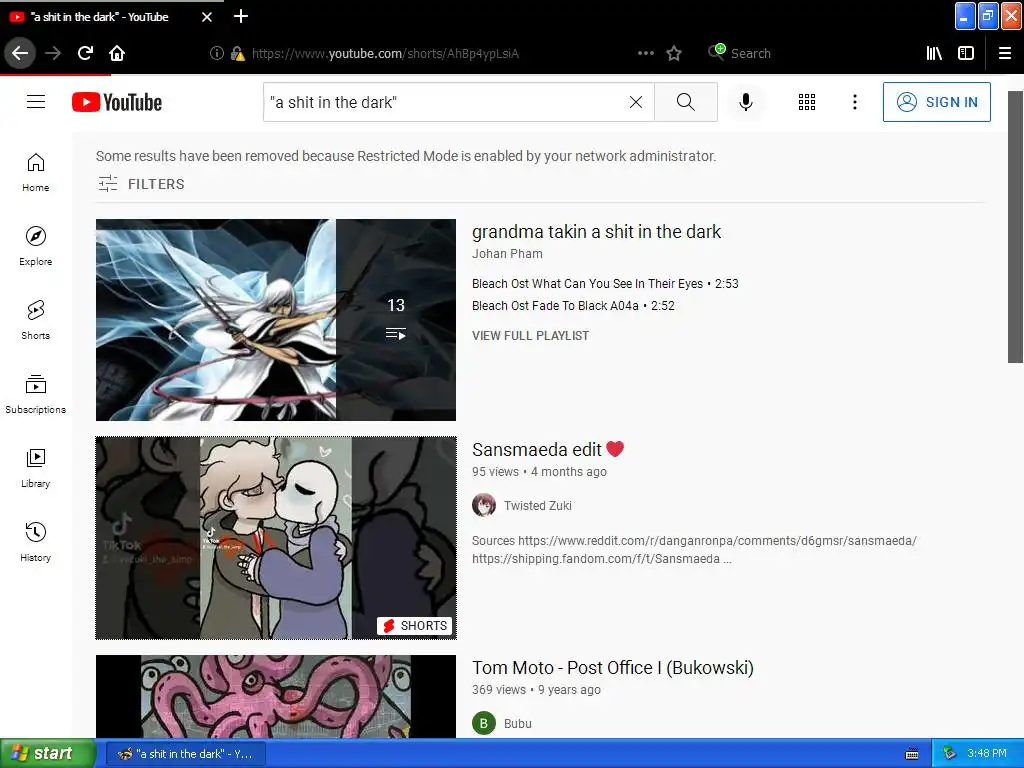Close the "a shit in the dark" tab
1024x768 pixels.
(207, 17)
